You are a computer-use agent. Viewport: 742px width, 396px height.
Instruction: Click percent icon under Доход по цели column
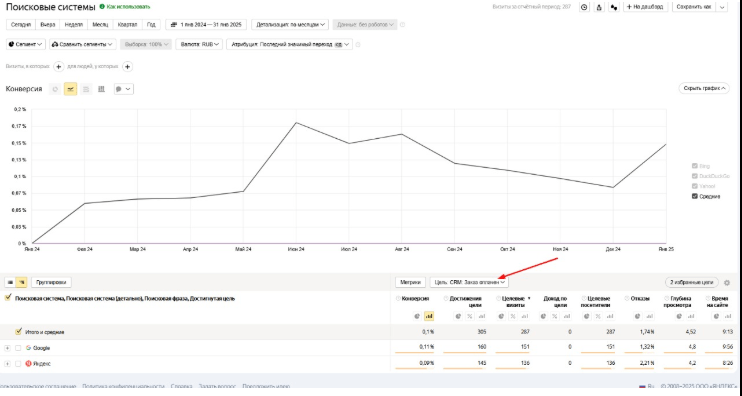coord(555,316)
